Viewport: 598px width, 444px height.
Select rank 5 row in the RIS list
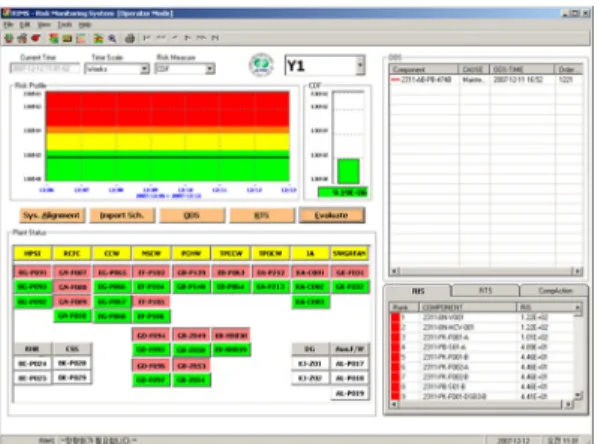point(482,357)
